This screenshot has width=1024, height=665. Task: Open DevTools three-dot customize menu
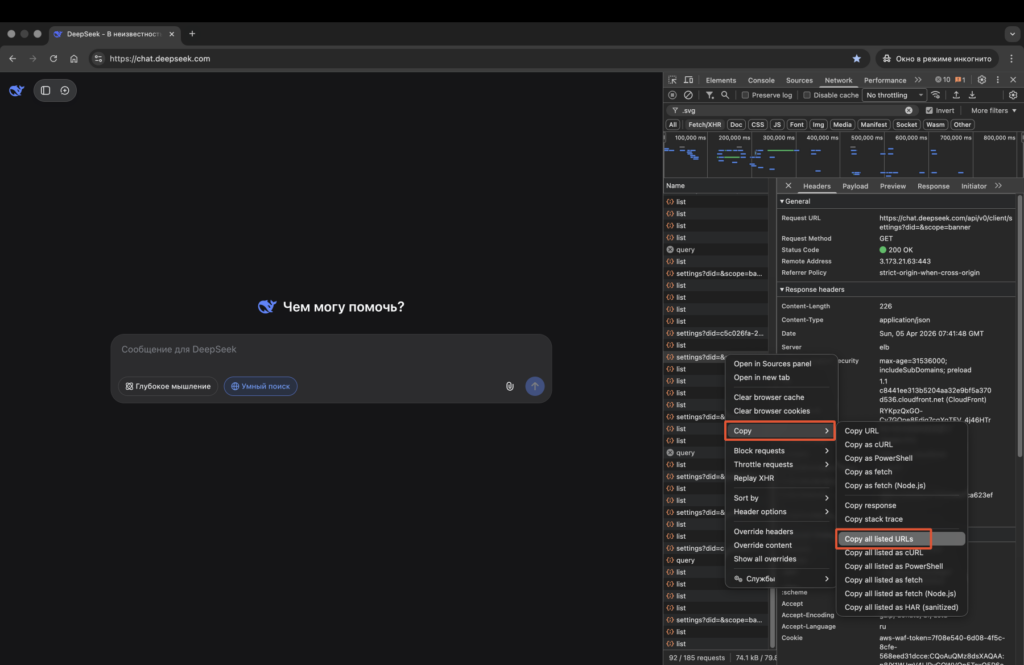coord(998,80)
